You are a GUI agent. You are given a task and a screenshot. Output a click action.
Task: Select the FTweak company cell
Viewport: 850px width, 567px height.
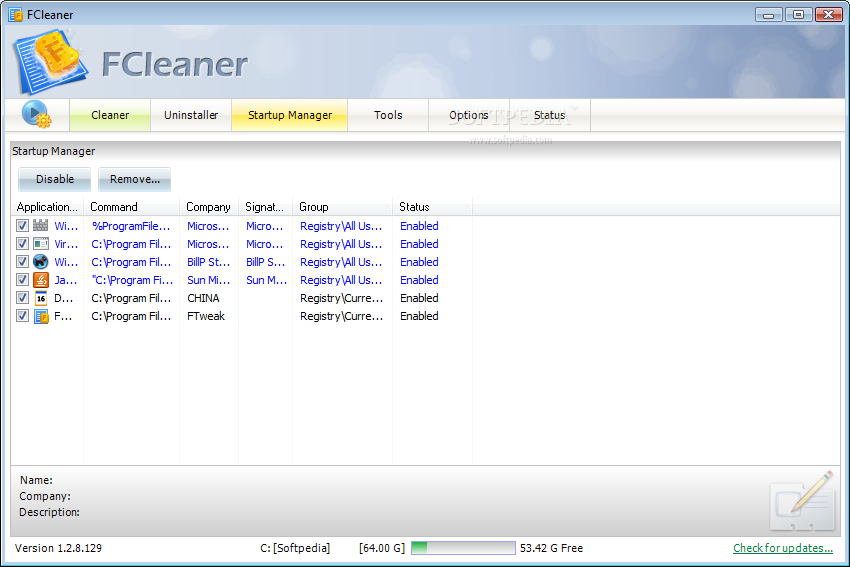[206, 316]
